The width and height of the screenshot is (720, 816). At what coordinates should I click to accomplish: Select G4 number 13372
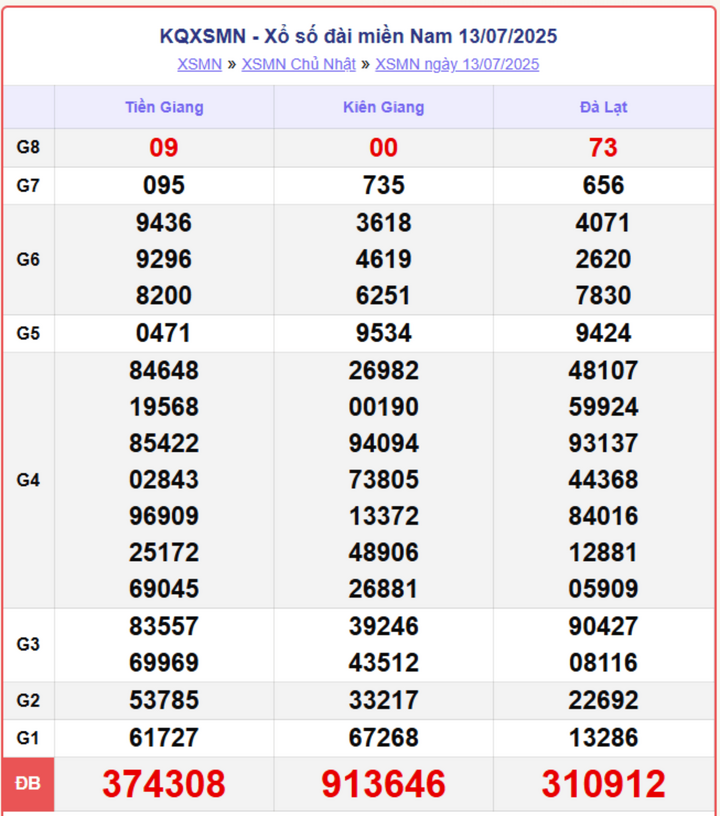[383, 516]
